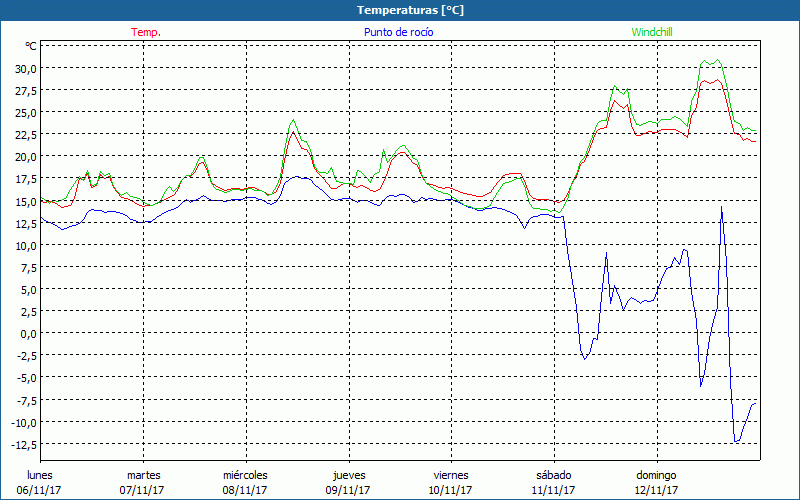The width and height of the screenshot is (800, 500).
Task: Select the viernes day label
Action: 450,475
